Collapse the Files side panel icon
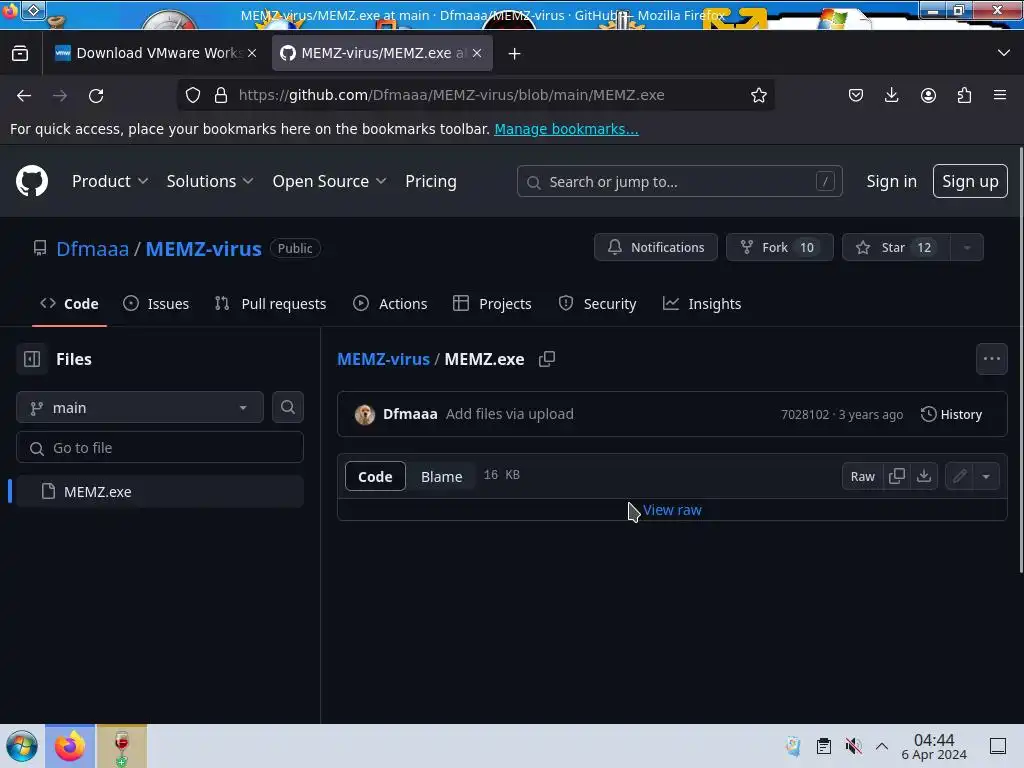 coord(32,359)
